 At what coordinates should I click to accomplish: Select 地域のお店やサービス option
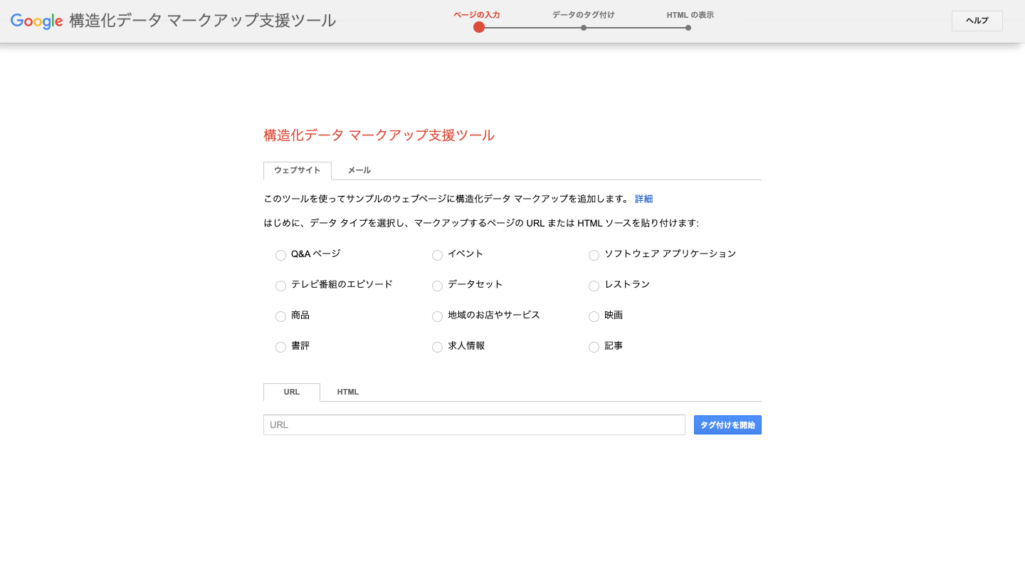click(437, 316)
